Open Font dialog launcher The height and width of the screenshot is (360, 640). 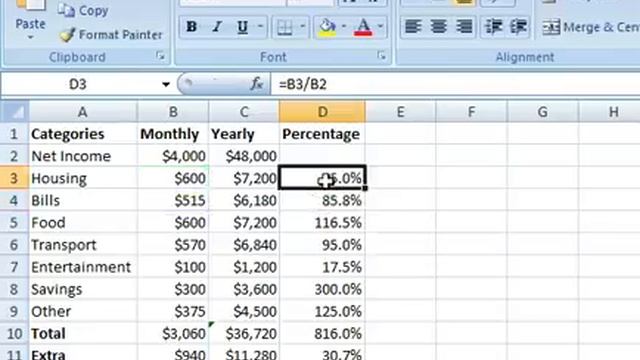pos(382,56)
